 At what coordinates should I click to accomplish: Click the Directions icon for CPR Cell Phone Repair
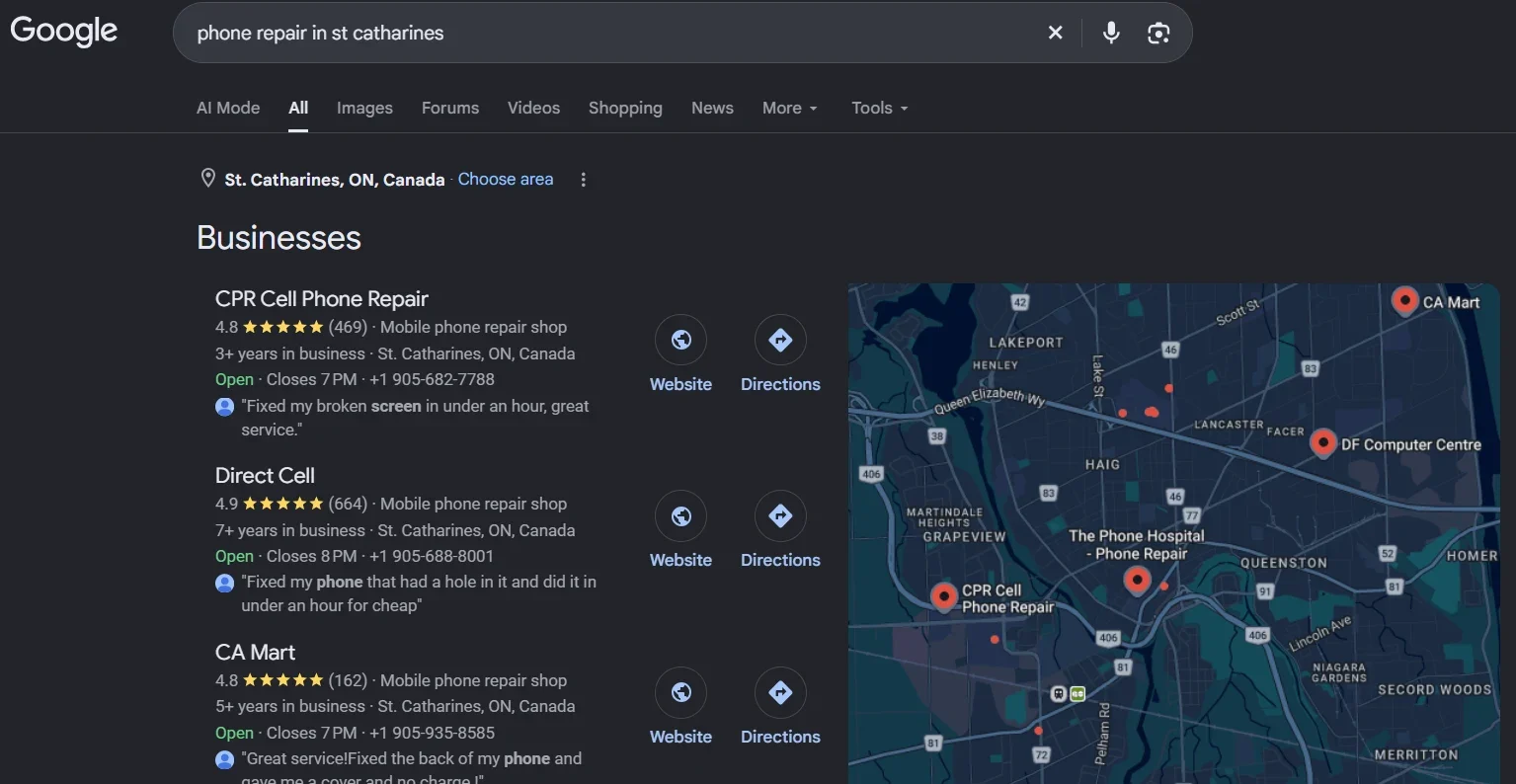click(780, 340)
